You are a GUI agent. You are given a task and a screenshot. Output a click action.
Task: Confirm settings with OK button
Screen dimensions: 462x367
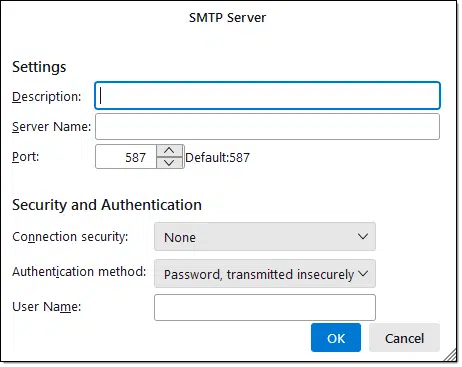point(336,338)
